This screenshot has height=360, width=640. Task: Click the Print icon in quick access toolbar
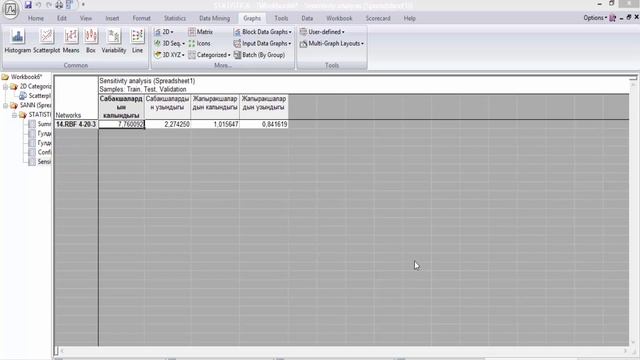[60, 5]
